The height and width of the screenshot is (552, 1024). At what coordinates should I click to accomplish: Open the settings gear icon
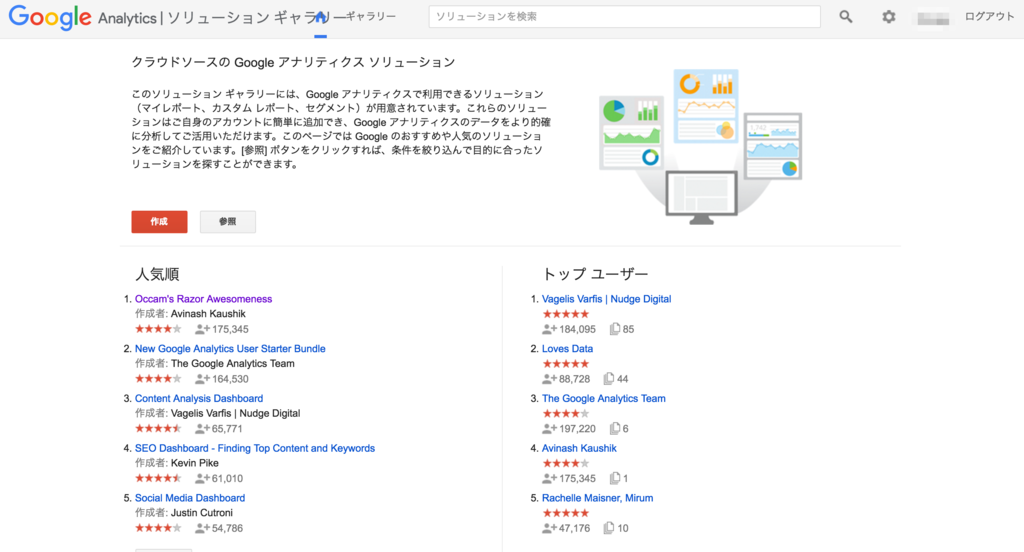point(889,17)
